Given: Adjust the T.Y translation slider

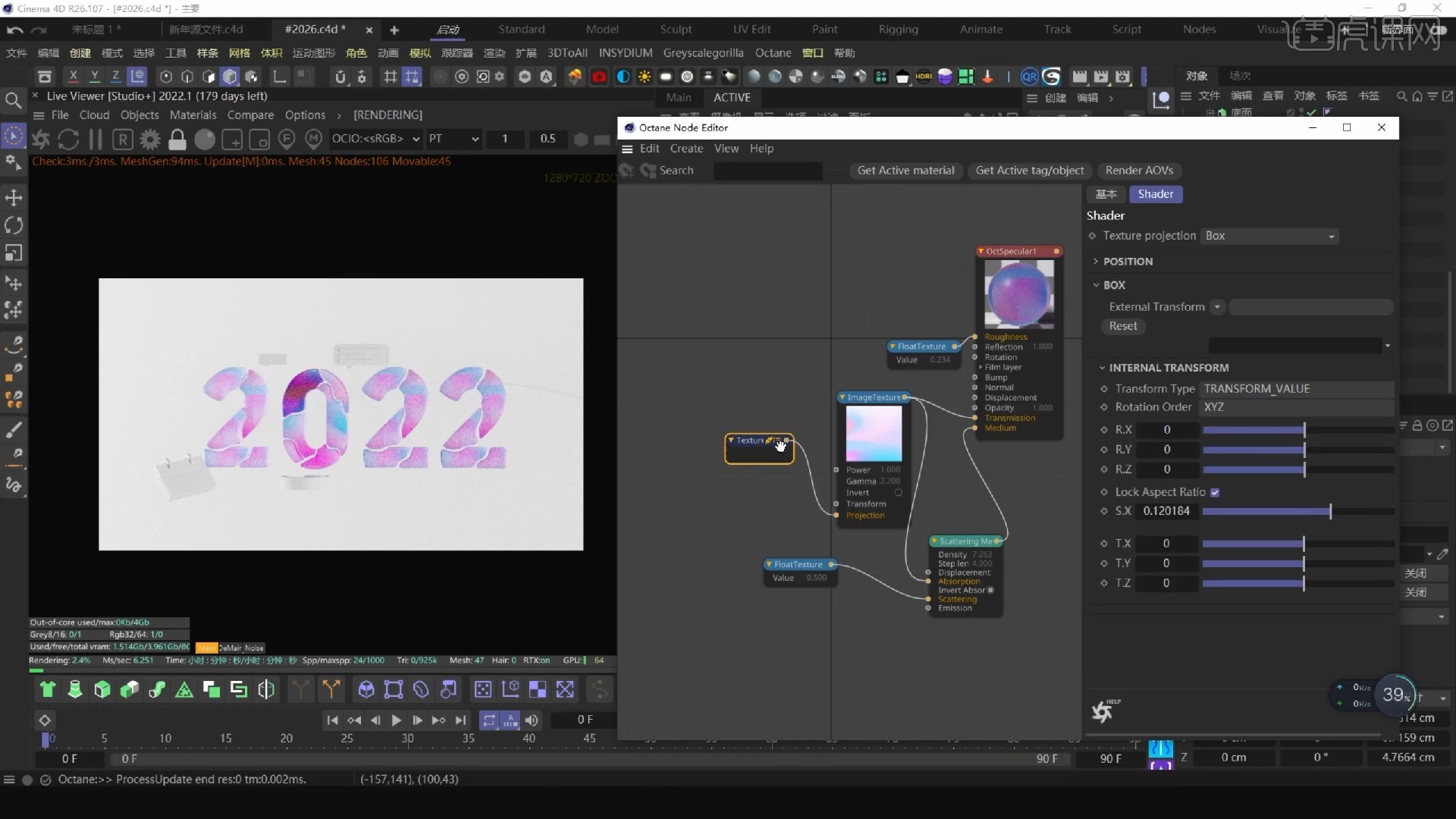Looking at the screenshot, I should [x=1298, y=563].
